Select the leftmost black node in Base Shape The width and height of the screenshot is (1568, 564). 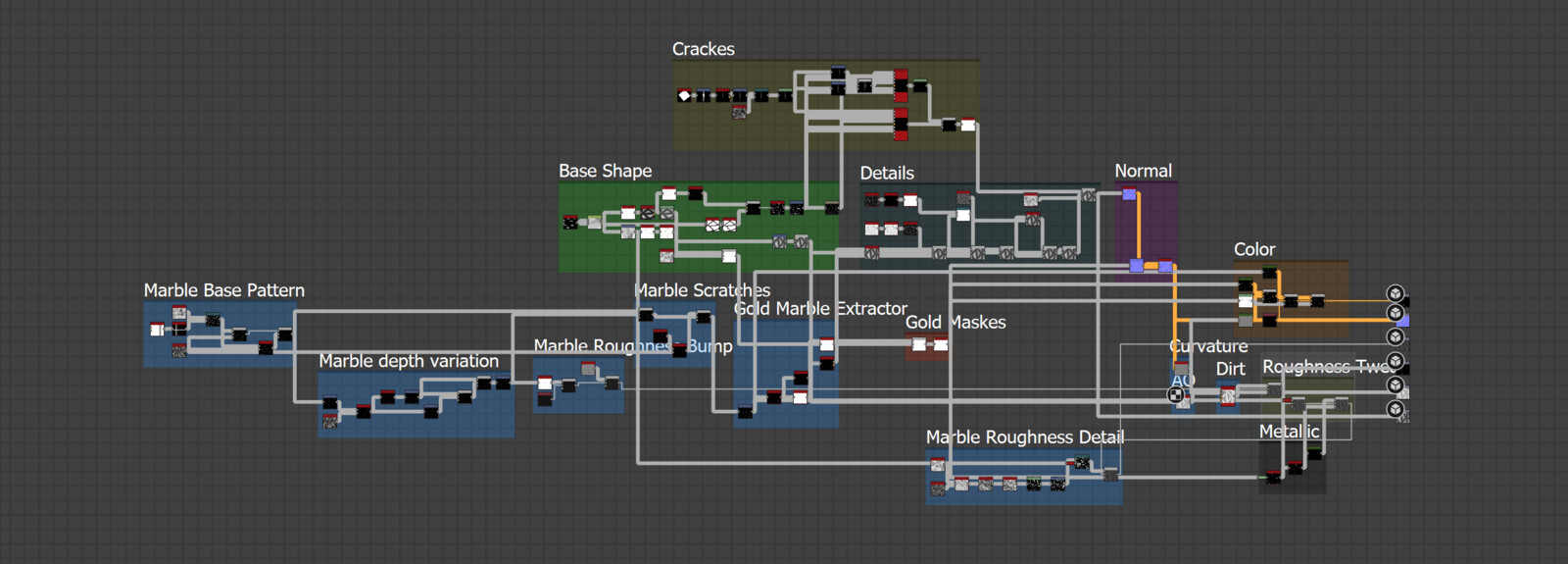tap(570, 223)
